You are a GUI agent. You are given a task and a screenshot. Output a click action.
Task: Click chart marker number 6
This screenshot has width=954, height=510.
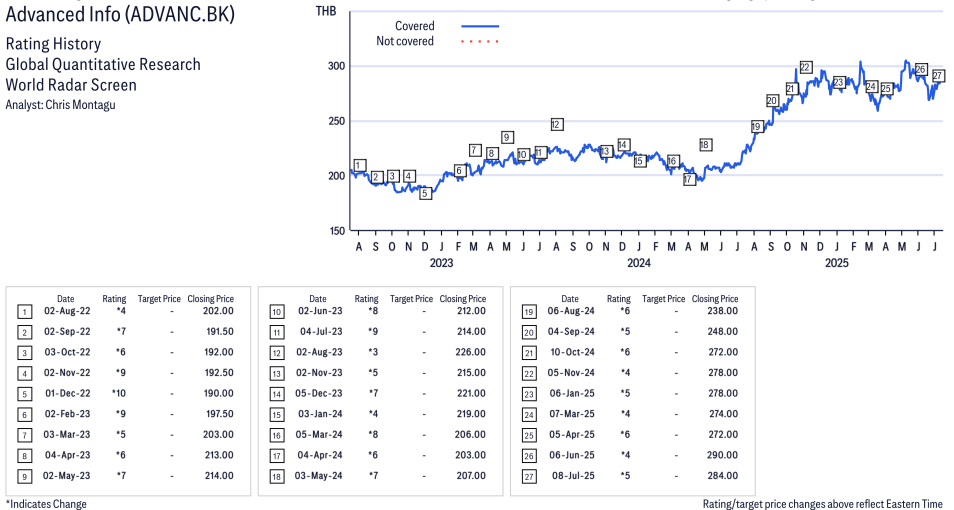coord(459,170)
